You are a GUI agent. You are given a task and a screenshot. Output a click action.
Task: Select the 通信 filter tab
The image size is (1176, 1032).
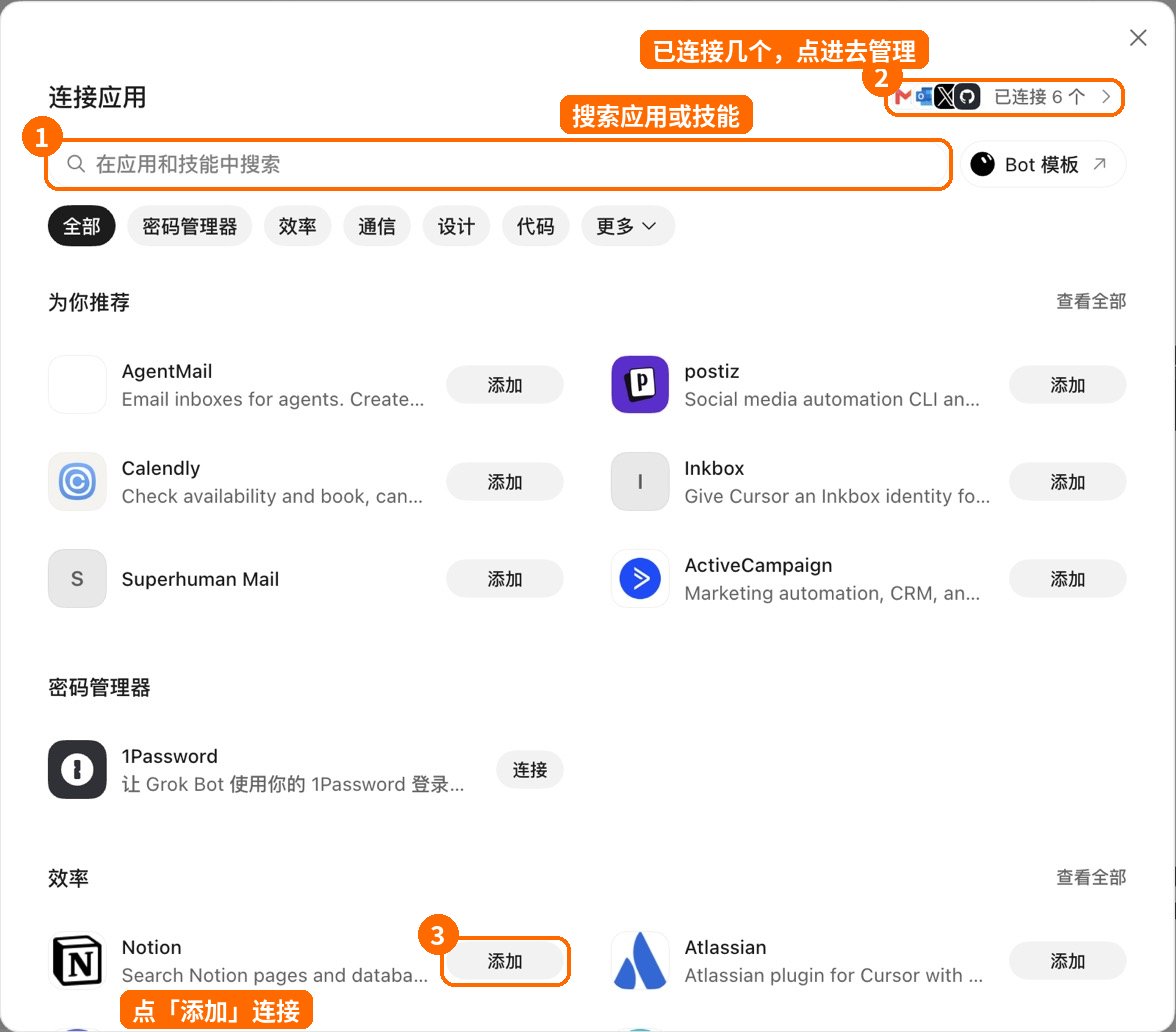click(x=376, y=226)
